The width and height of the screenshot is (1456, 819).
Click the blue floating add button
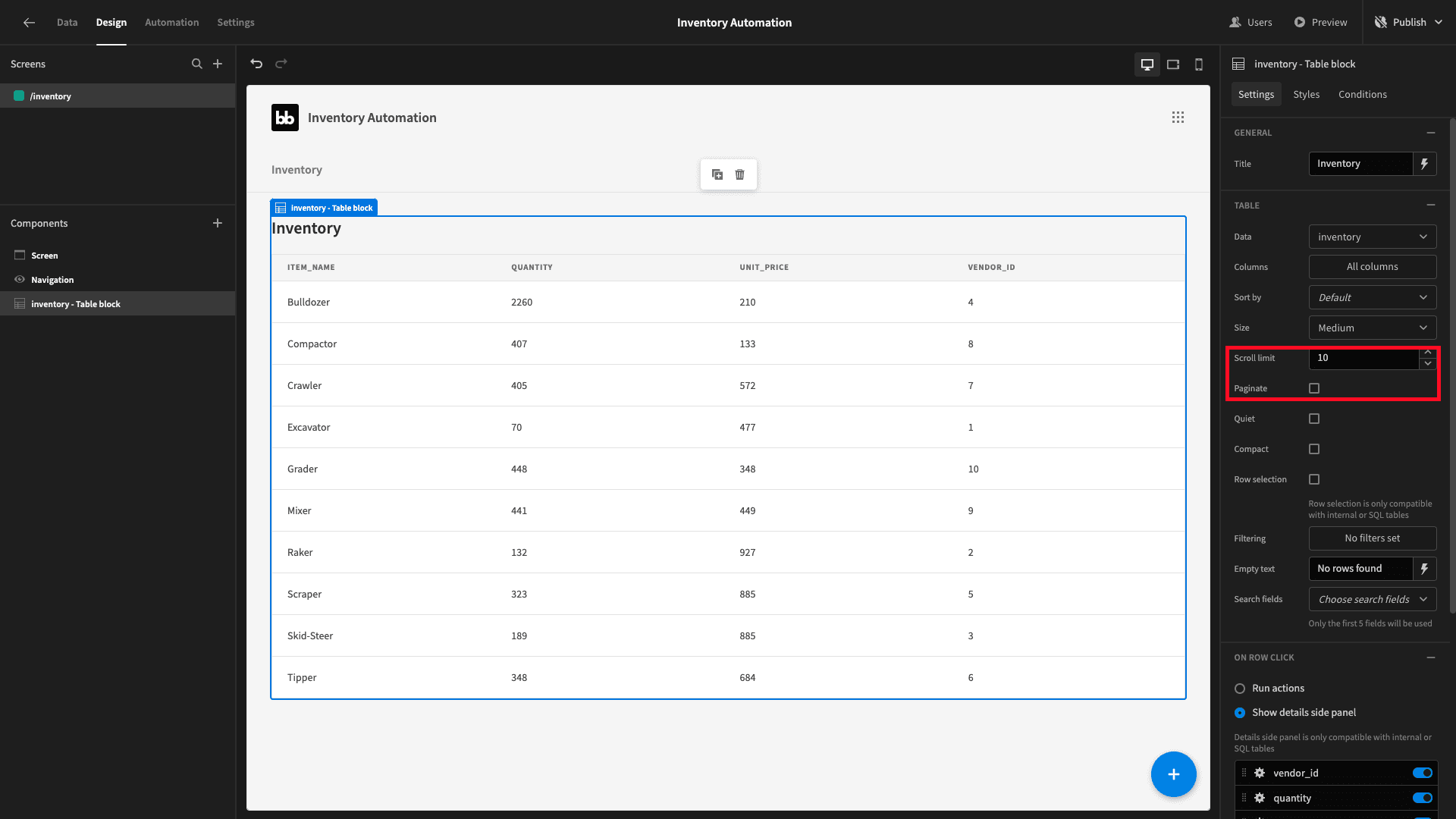point(1173,774)
